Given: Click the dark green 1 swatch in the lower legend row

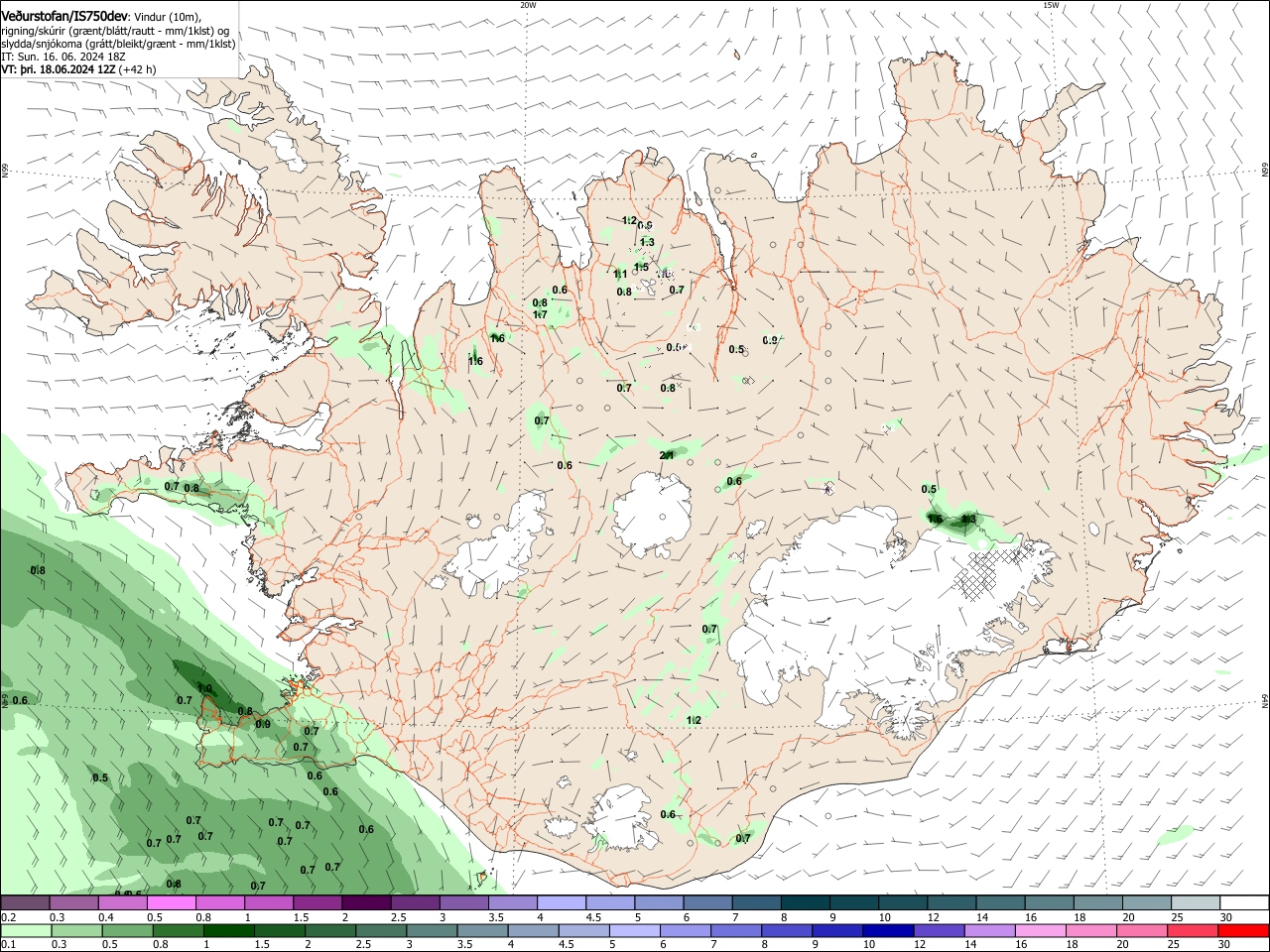Looking at the screenshot, I should pos(229,931).
